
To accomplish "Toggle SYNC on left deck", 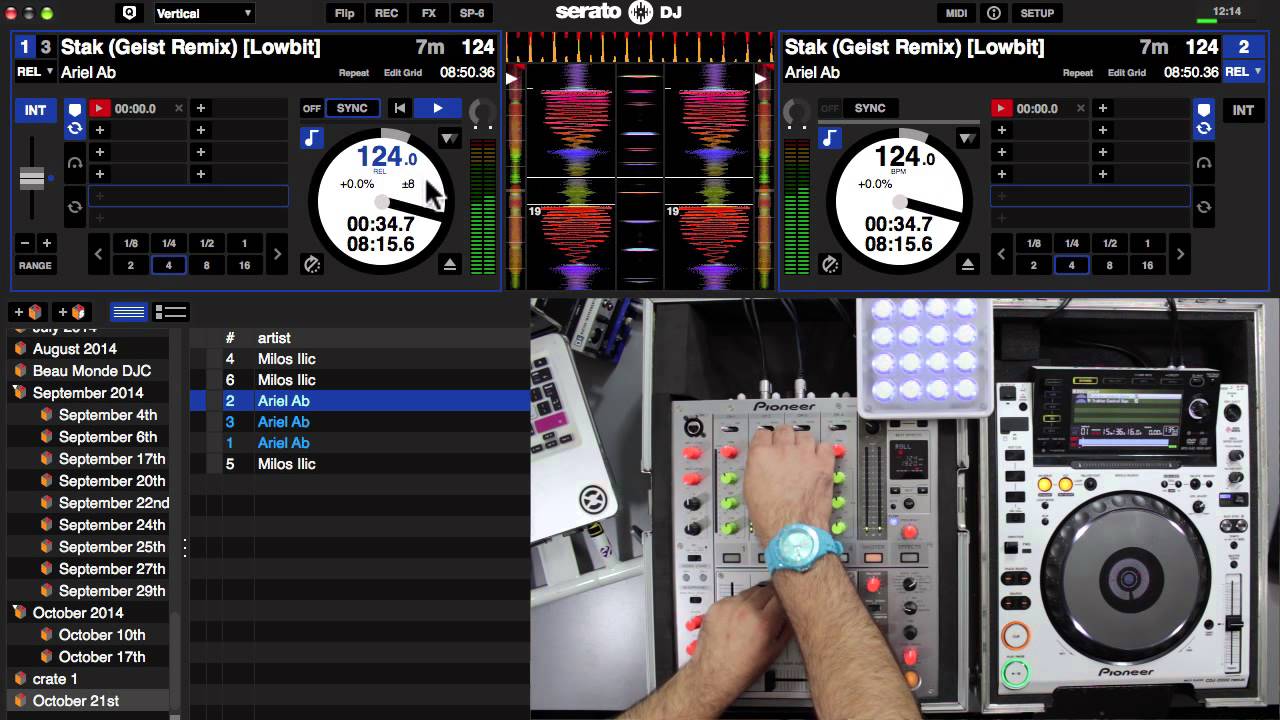I will (352, 108).
